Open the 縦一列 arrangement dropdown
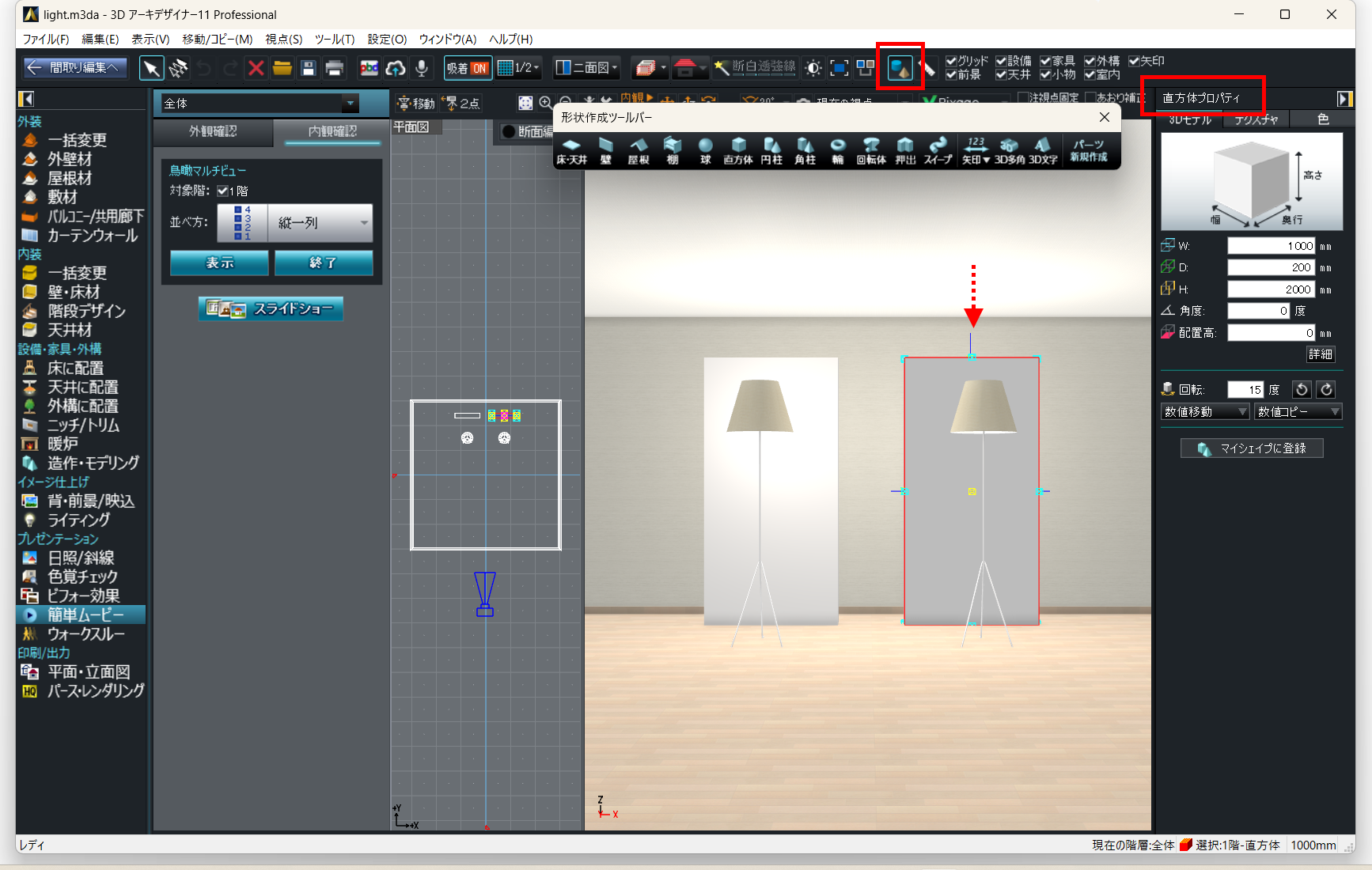 coord(320,223)
